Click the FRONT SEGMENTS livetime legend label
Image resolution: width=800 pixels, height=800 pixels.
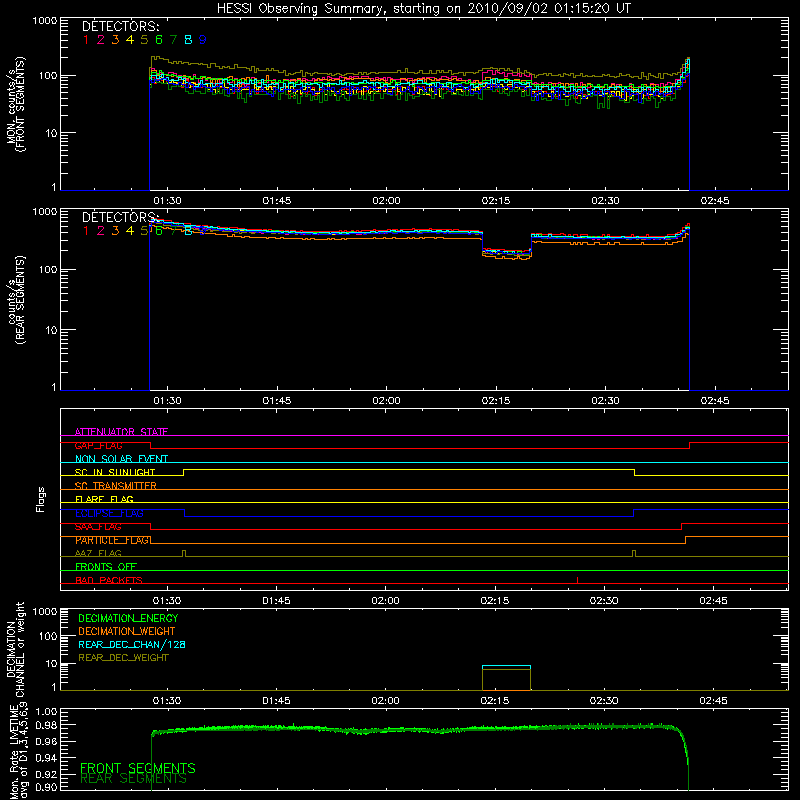138,768
